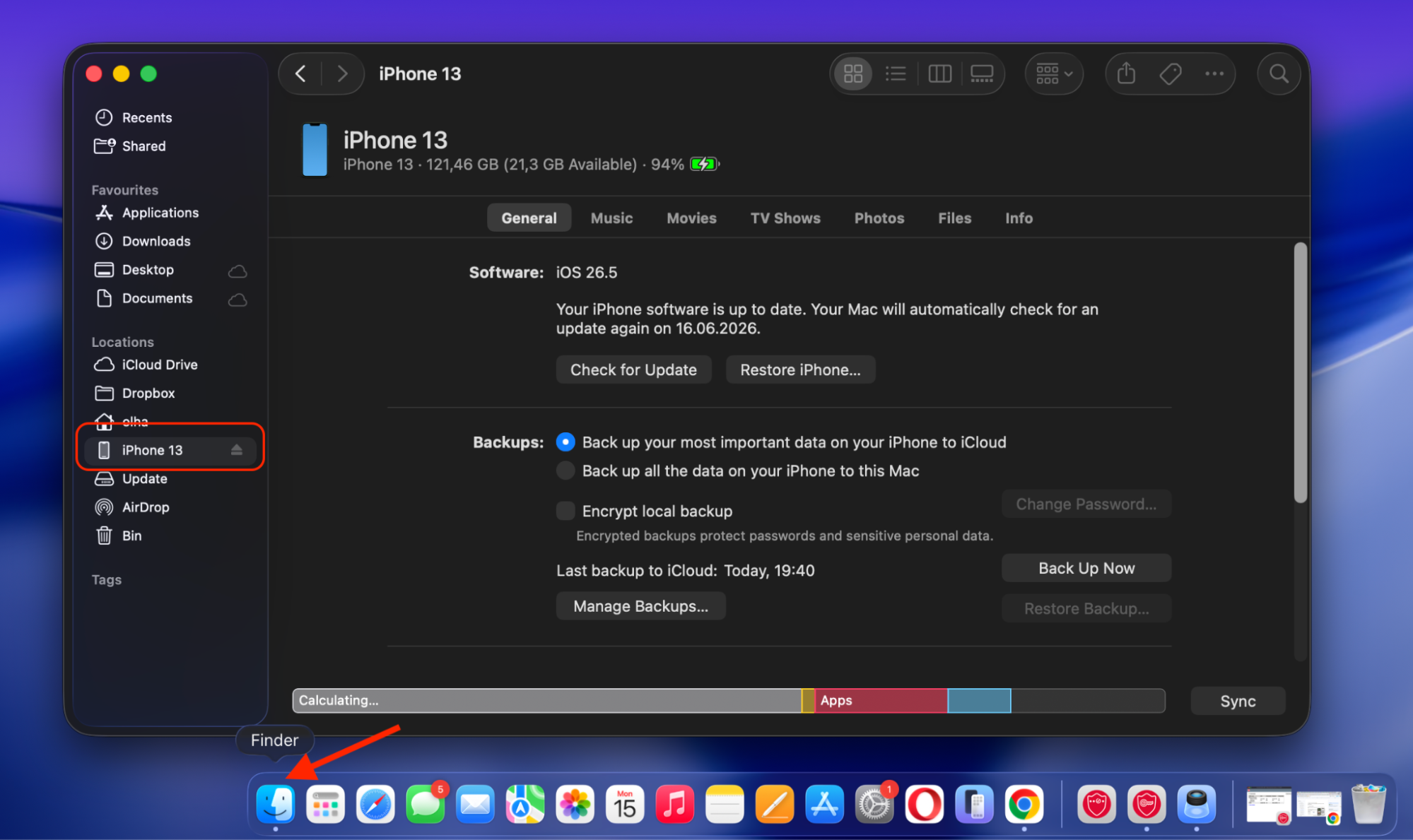Image resolution: width=1413 pixels, height=840 pixels.
Task: Click the Favourites section header
Action: [125, 190]
